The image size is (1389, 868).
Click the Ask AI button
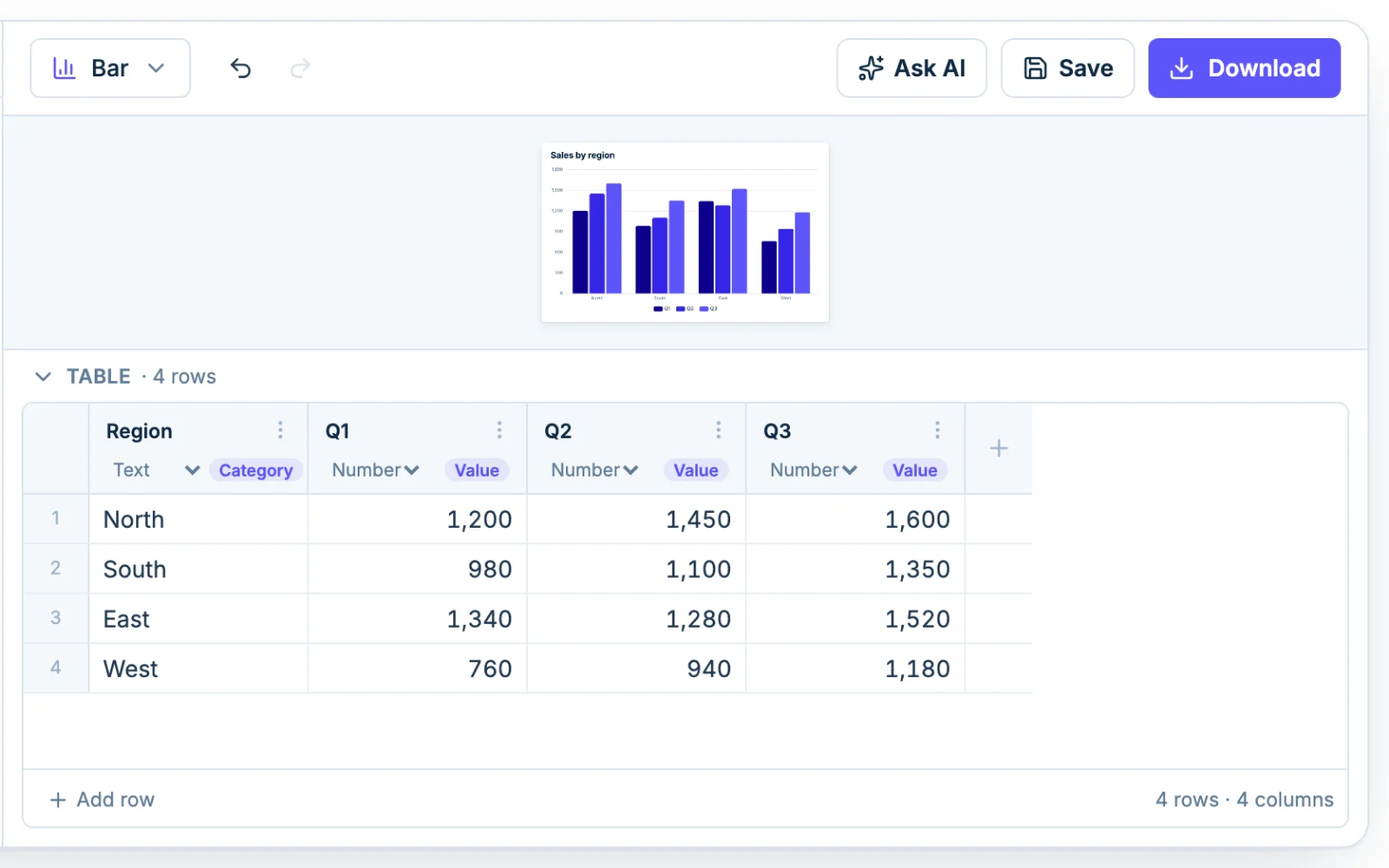click(x=912, y=68)
